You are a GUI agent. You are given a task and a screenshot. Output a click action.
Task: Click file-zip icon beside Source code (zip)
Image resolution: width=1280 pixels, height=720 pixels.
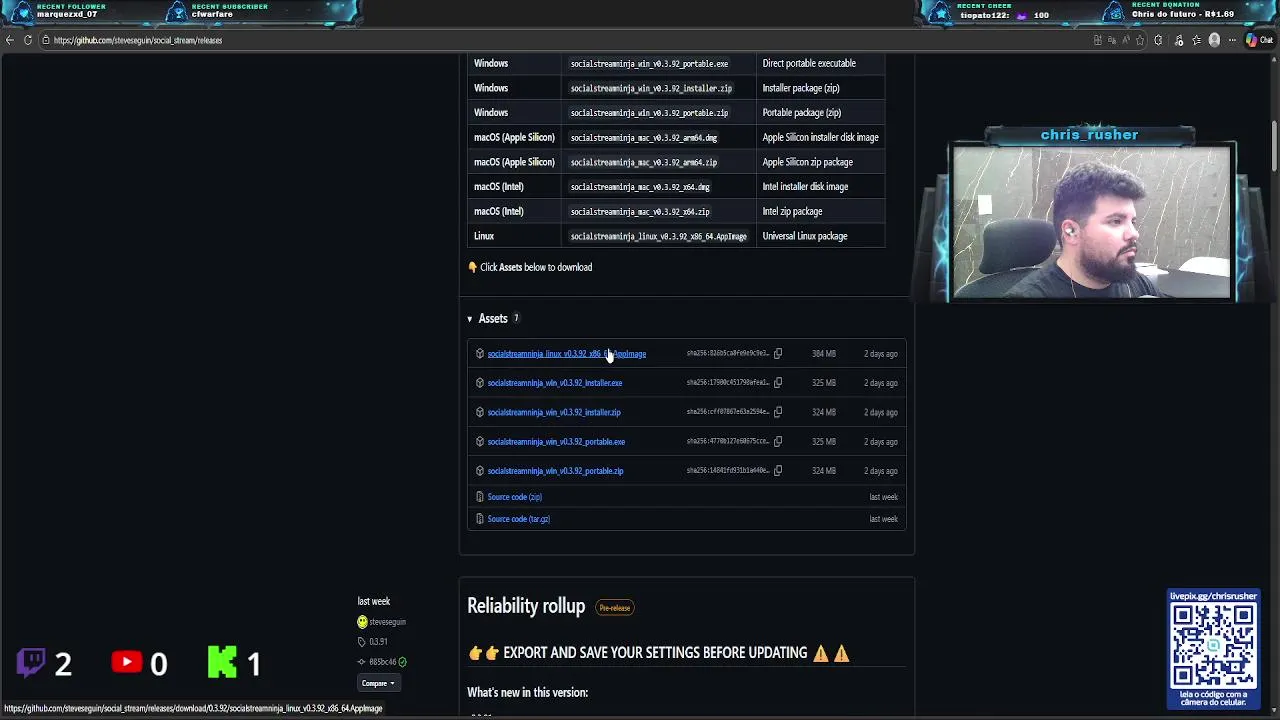tap(480, 497)
